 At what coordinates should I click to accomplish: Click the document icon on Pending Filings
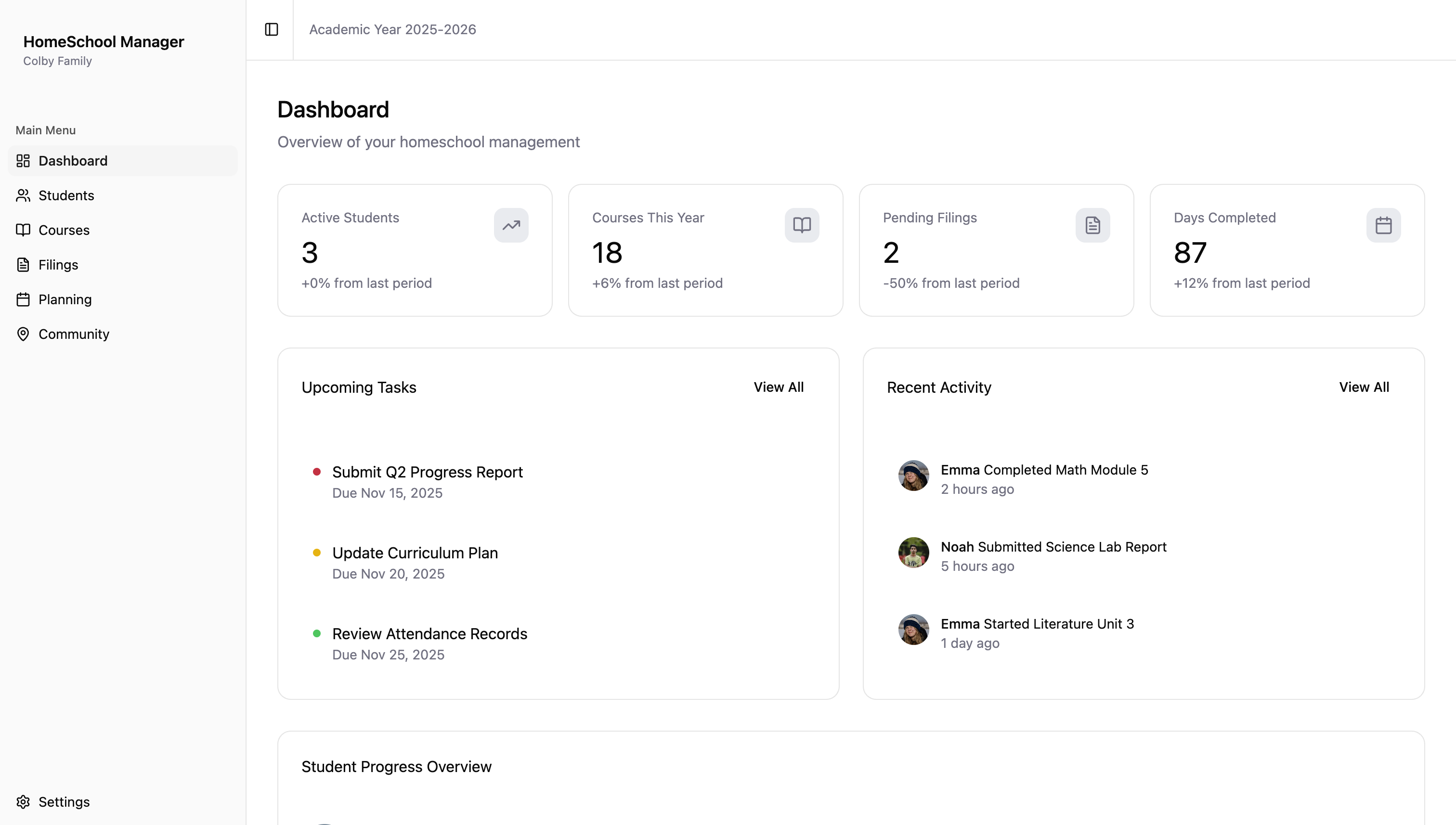[x=1092, y=225]
